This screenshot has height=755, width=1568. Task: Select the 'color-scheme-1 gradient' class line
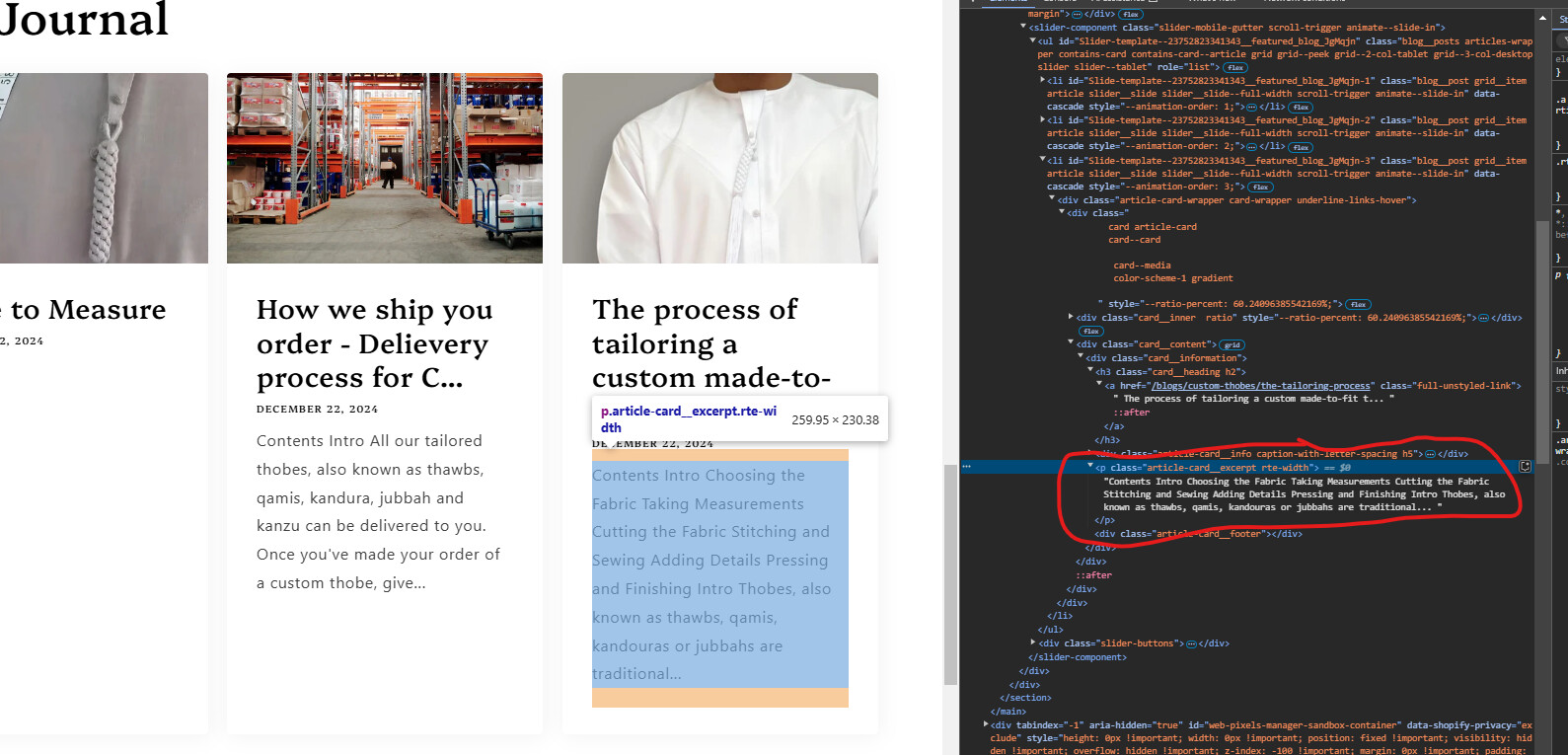tap(1173, 278)
